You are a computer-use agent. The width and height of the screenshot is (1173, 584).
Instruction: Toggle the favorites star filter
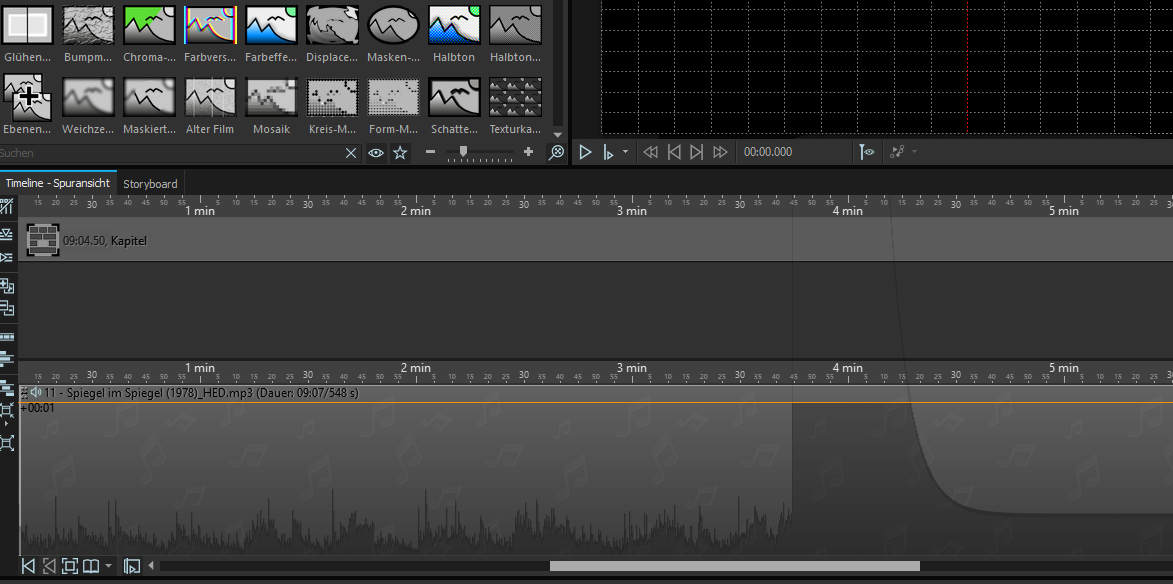400,153
